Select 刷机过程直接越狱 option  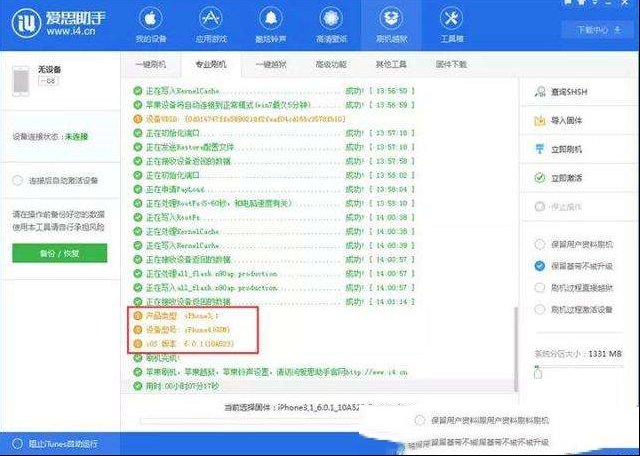[540, 287]
